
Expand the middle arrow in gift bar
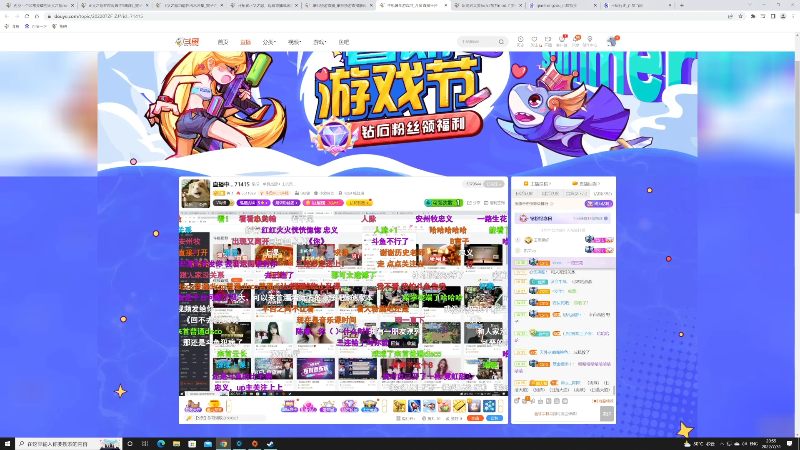[385, 406]
